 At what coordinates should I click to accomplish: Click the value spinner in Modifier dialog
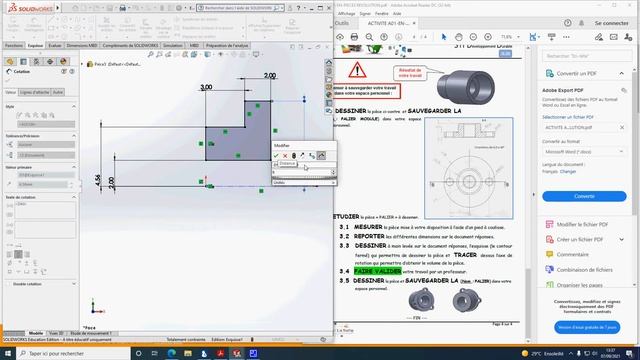(333, 172)
